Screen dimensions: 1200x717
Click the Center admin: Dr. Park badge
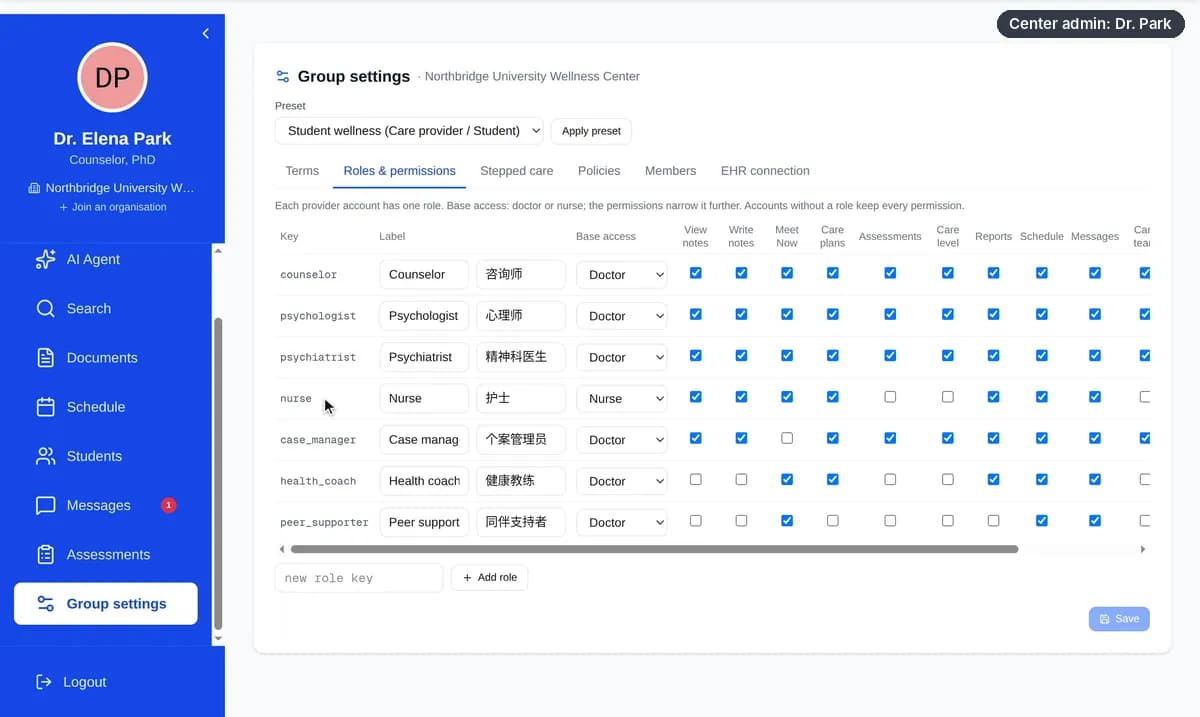pos(1090,24)
